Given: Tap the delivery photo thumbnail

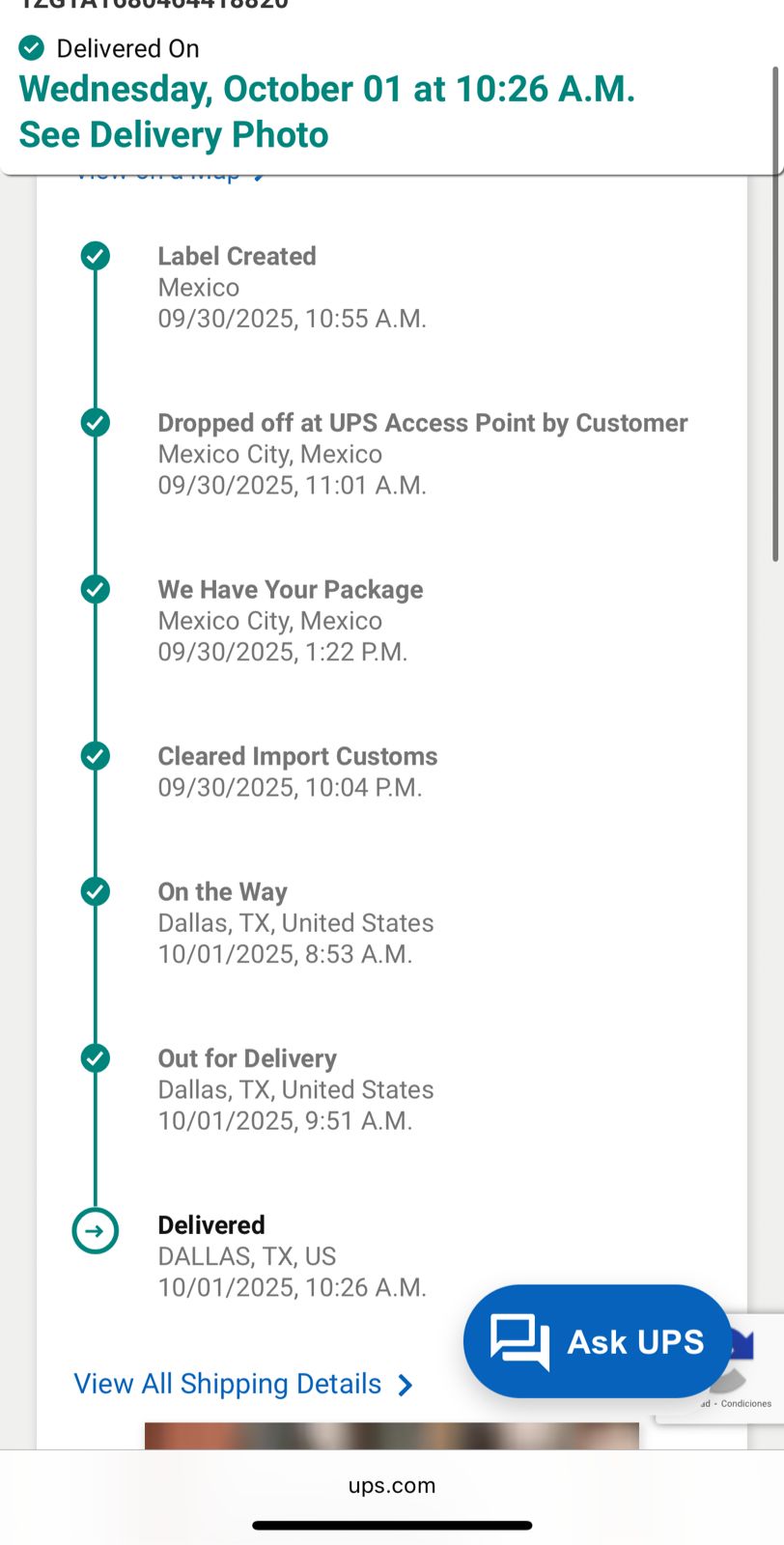Looking at the screenshot, I should tap(391, 1435).
